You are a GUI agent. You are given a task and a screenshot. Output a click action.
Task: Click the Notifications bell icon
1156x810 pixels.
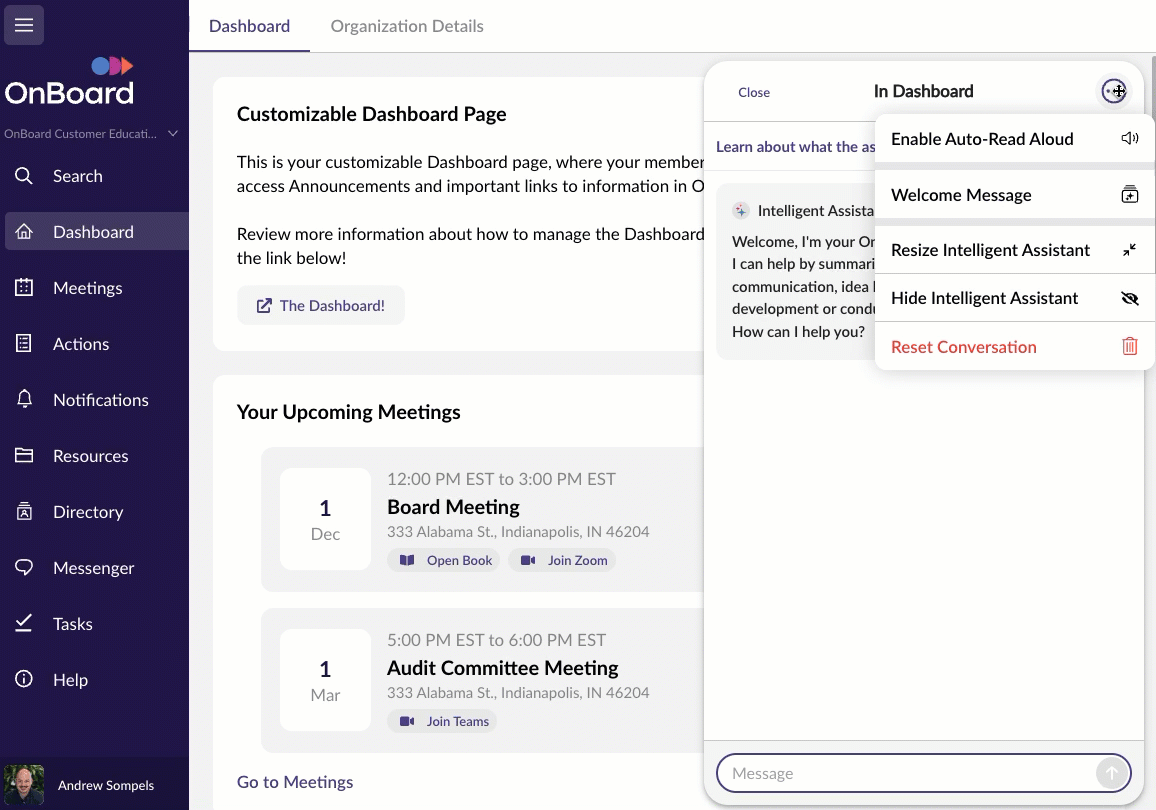[x=24, y=400]
